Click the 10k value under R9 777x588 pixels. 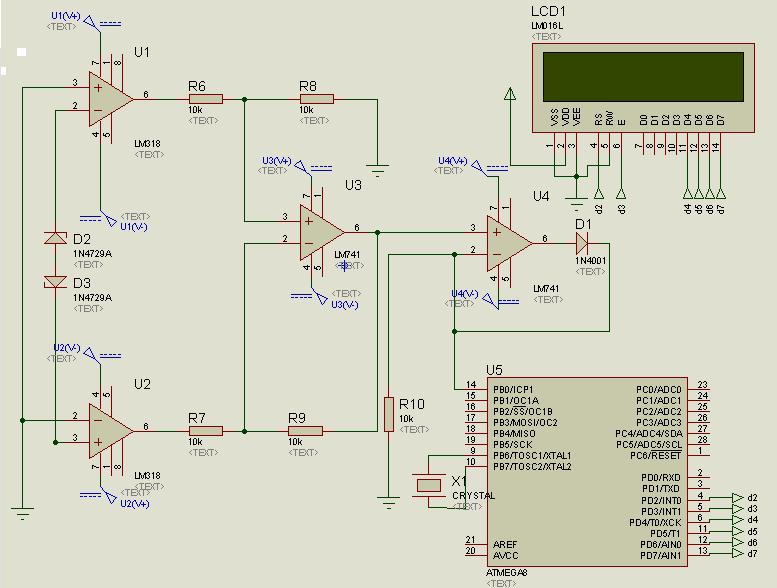[295, 442]
